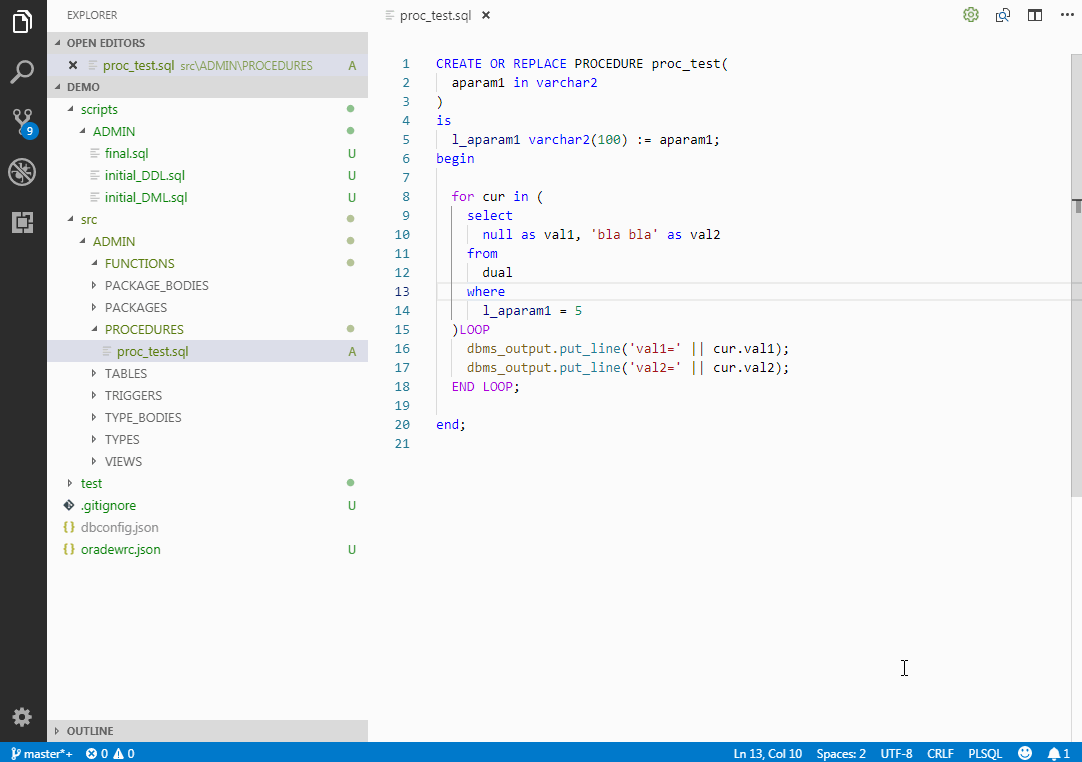This screenshot has width=1082, height=762.
Task: Click the EXPLORER panel title
Action: point(92,15)
